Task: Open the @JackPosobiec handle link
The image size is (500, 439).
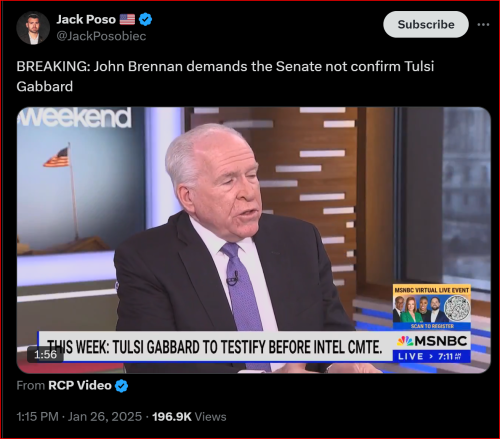Action: (101, 36)
